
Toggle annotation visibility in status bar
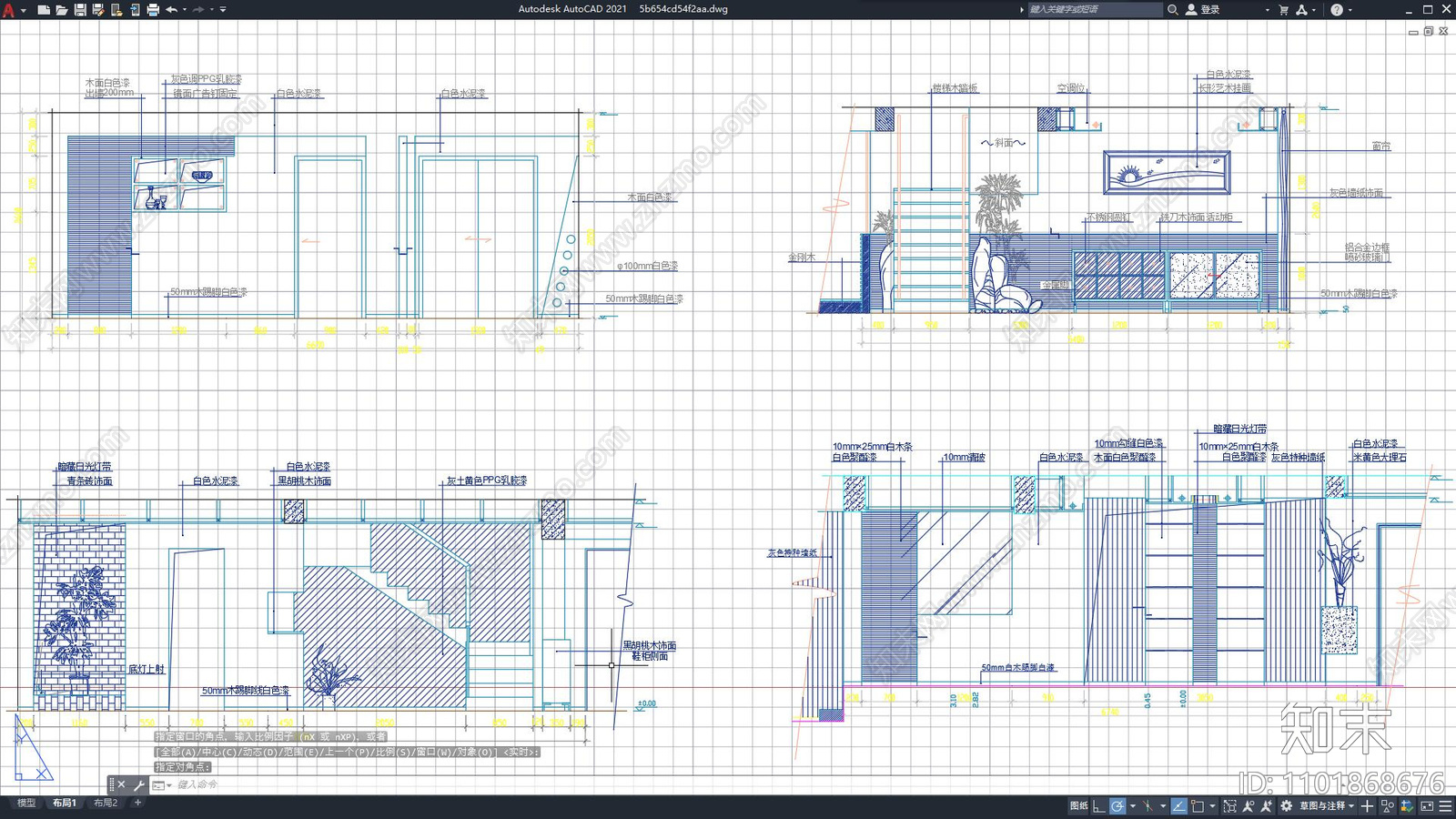pos(1249,806)
